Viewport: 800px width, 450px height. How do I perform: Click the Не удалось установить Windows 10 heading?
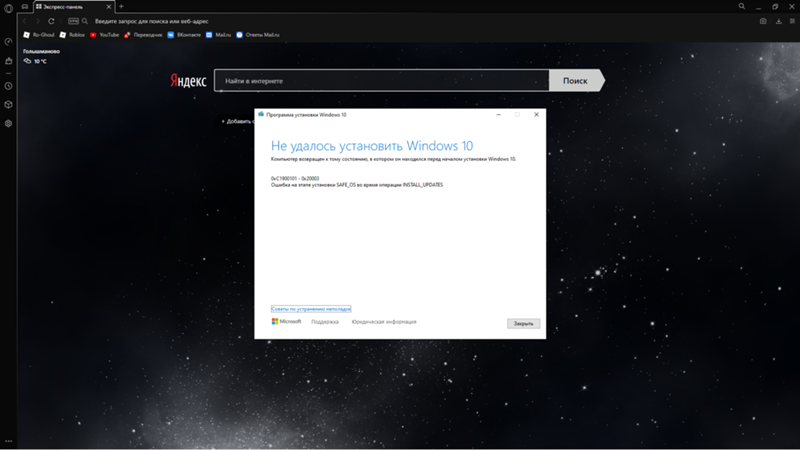tap(372, 146)
